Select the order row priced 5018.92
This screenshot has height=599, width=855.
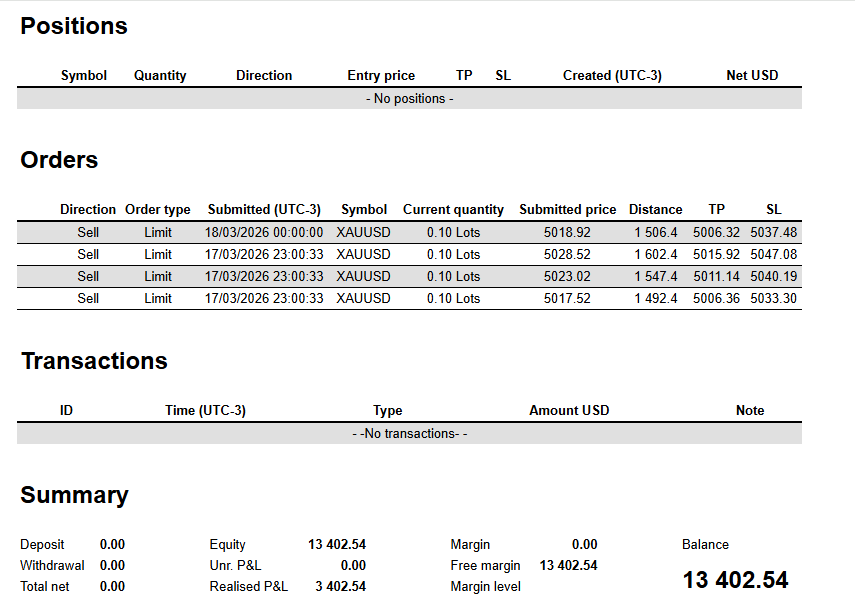click(x=409, y=232)
